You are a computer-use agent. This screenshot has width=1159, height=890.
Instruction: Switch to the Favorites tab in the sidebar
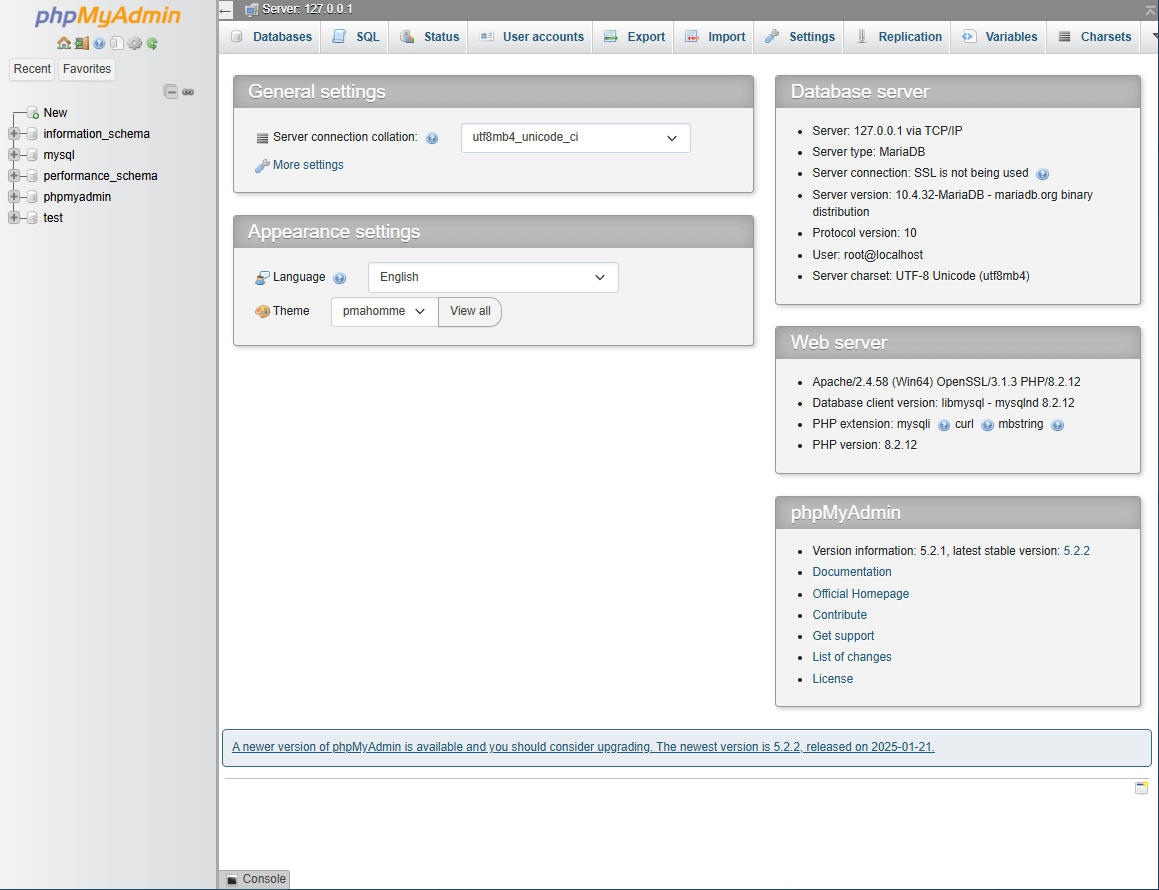[86, 69]
